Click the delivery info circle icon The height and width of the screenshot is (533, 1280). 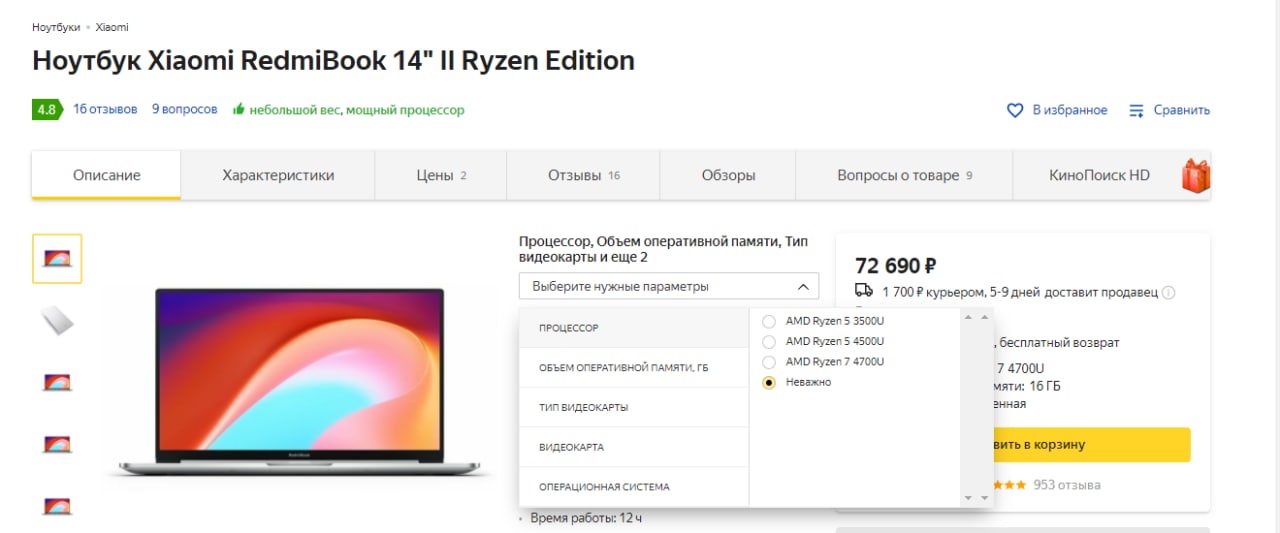[x=1169, y=293]
